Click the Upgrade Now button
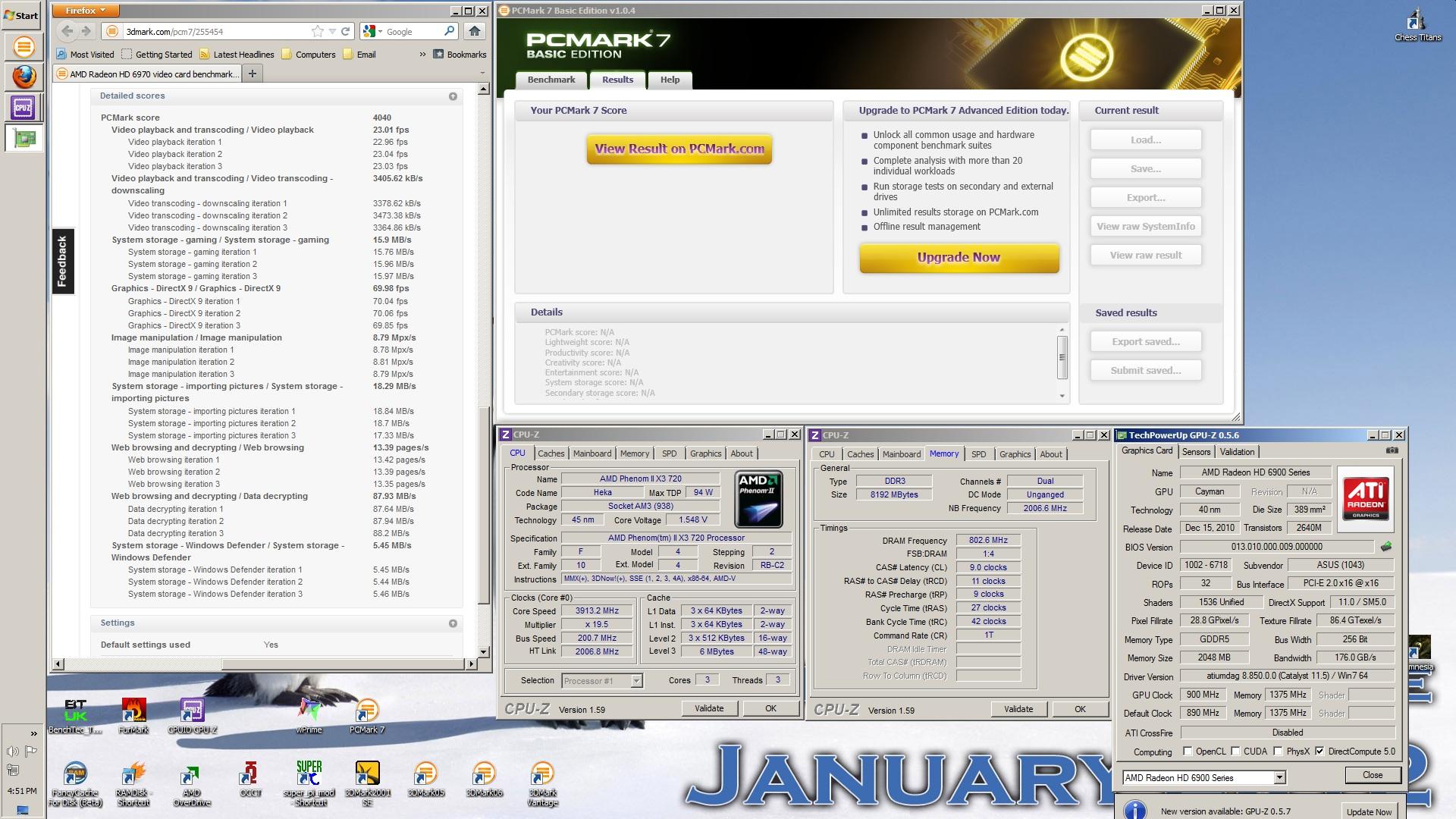Screen dimensions: 1456x819 click(959, 258)
